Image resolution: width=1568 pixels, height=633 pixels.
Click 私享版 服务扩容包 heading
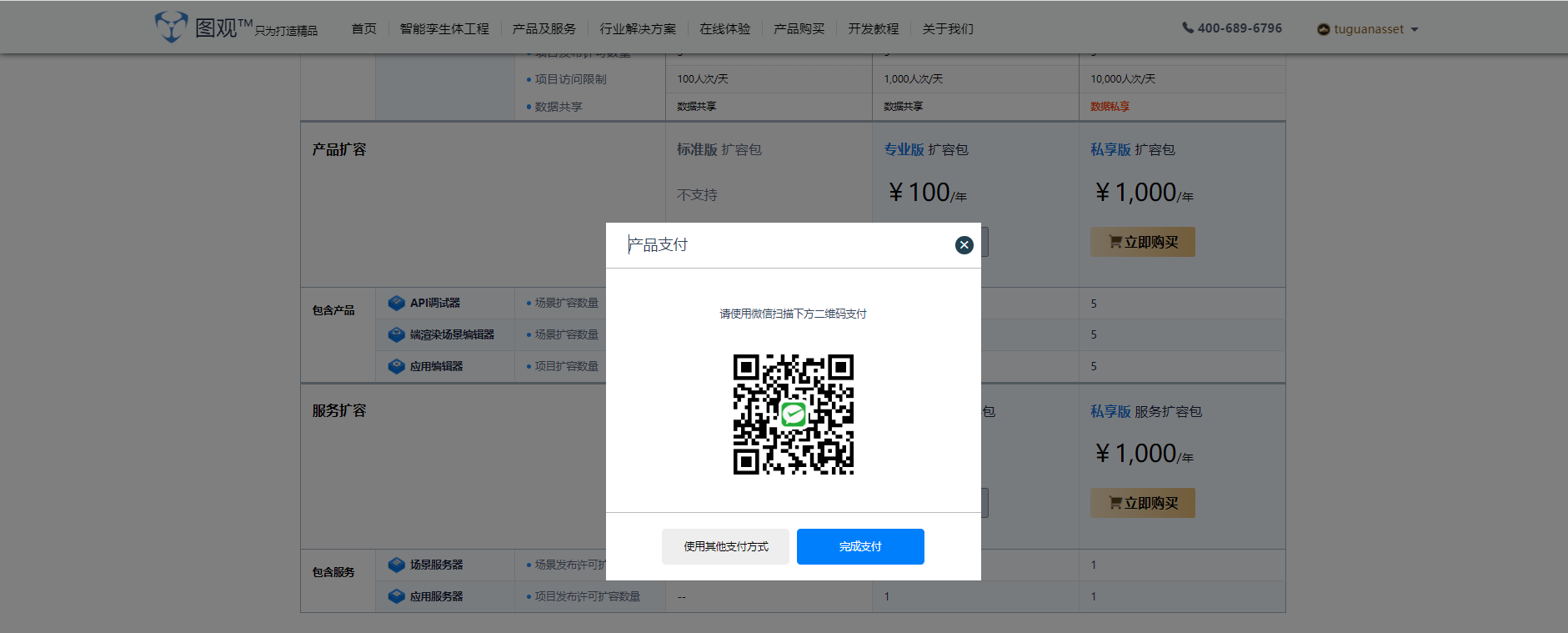pos(1146,411)
